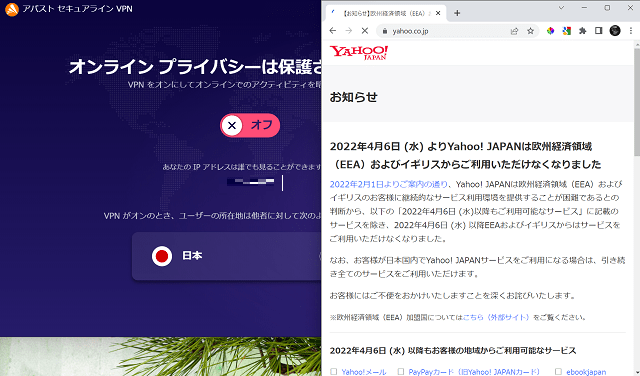Image resolution: width=640 pixels, height=376 pixels.
Task: Click the Yahoo! JAPAN logo
Action: pos(359,53)
